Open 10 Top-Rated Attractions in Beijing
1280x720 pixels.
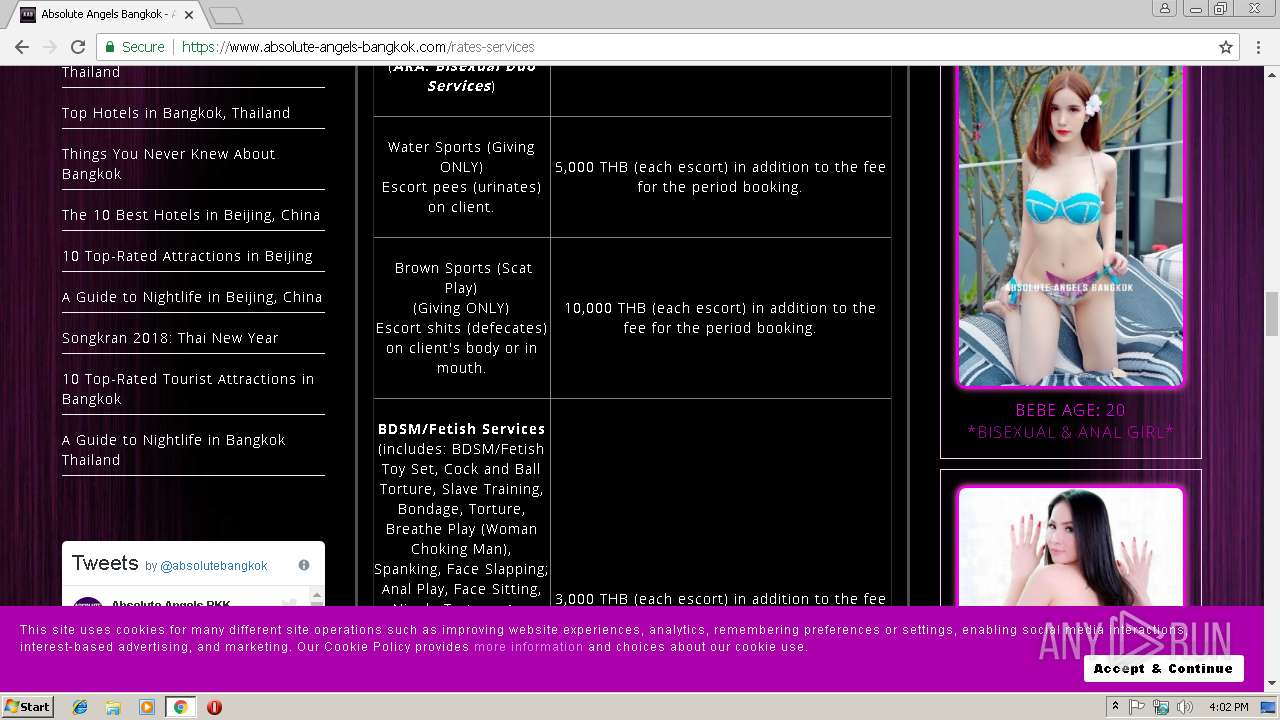187,256
